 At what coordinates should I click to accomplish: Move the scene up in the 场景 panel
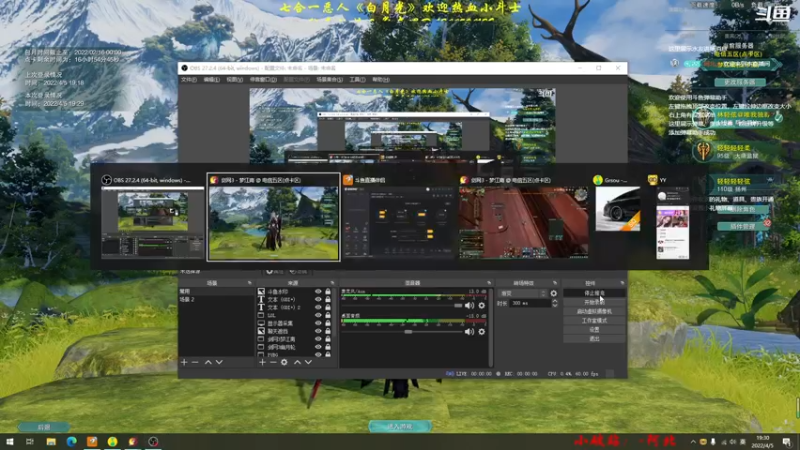point(208,362)
